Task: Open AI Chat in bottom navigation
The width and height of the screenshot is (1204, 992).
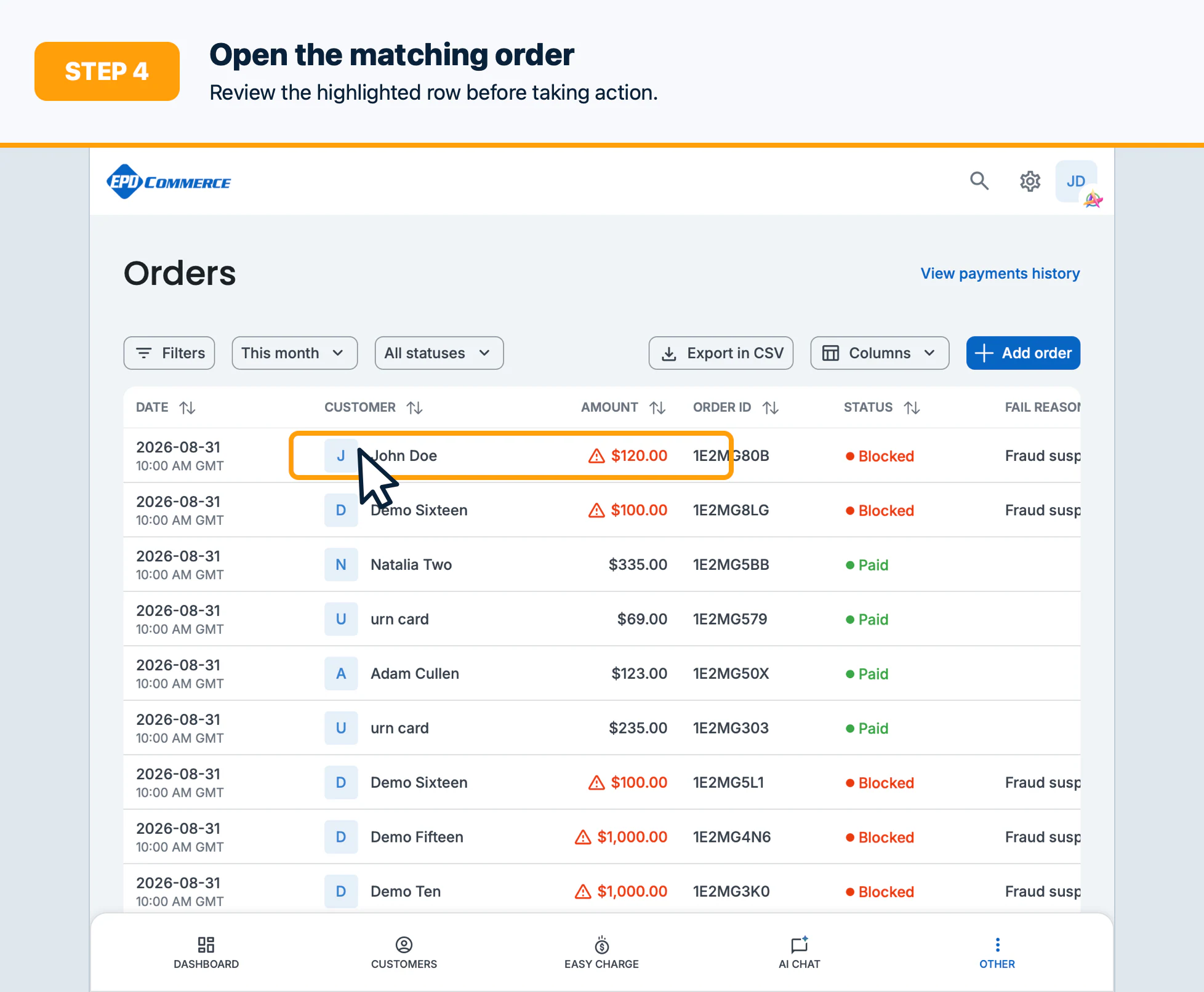Action: [x=799, y=953]
